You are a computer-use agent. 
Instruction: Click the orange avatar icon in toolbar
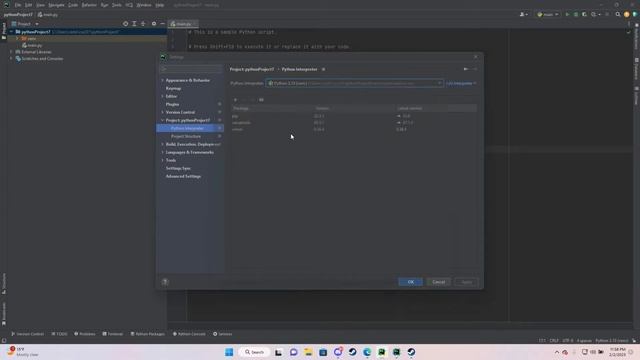(x=627, y=14)
